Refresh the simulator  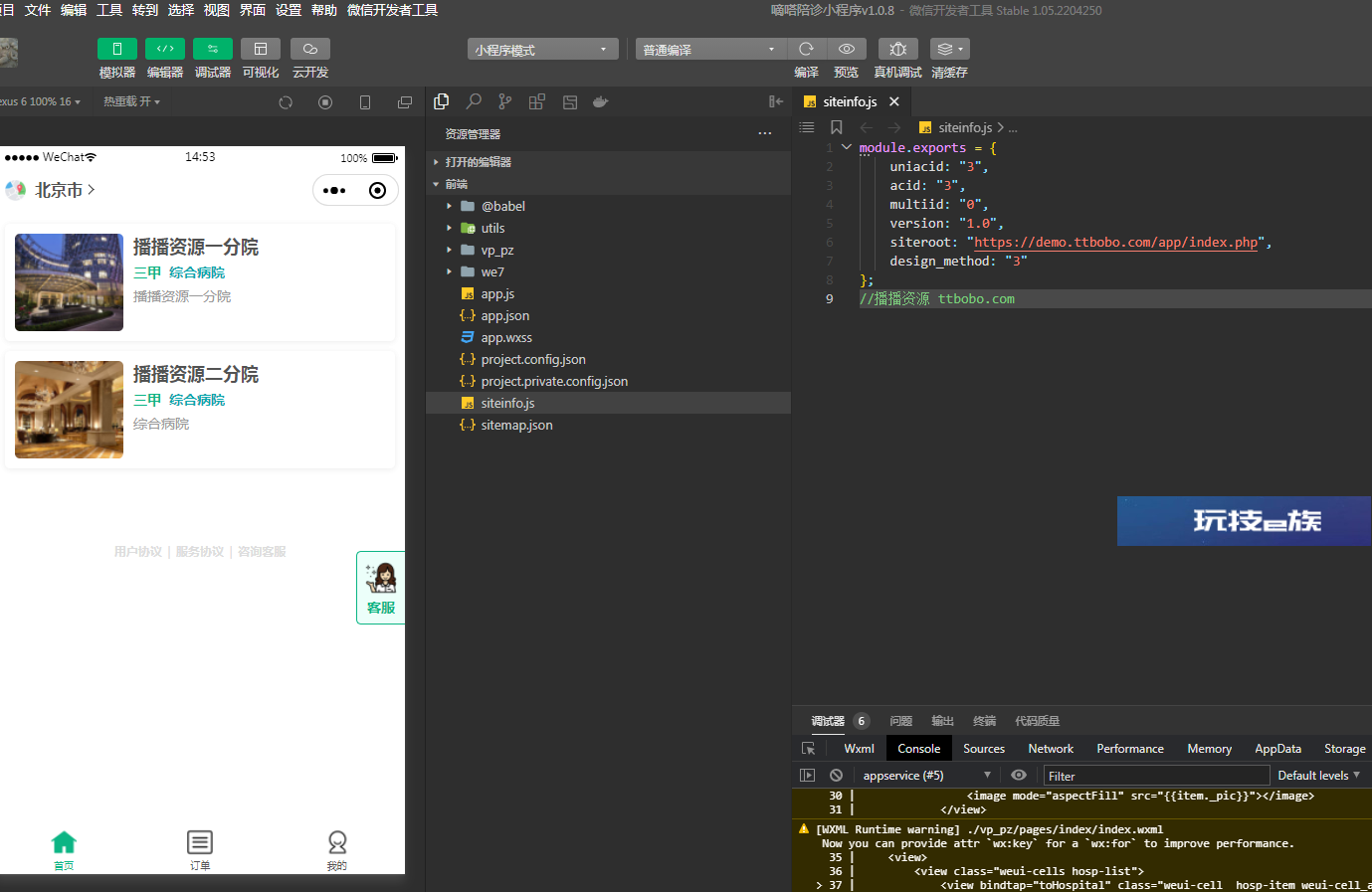pyautogui.click(x=286, y=102)
